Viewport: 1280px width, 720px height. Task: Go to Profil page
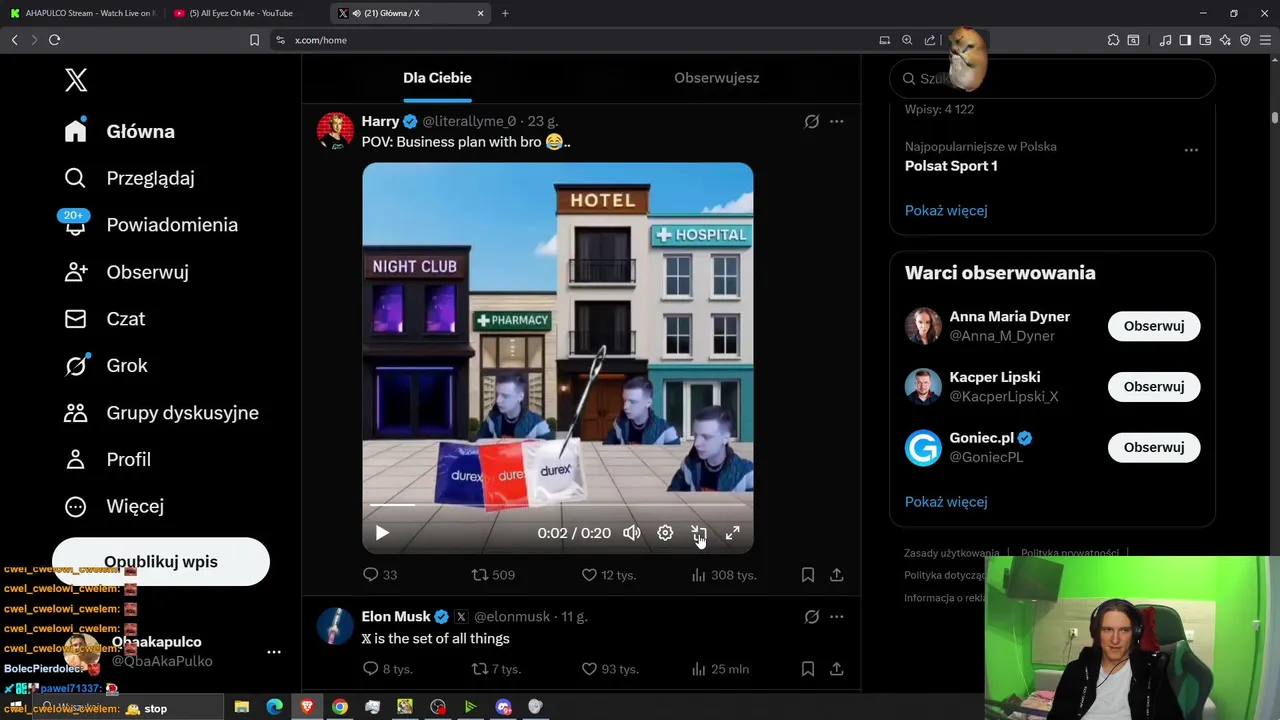[x=107, y=460]
